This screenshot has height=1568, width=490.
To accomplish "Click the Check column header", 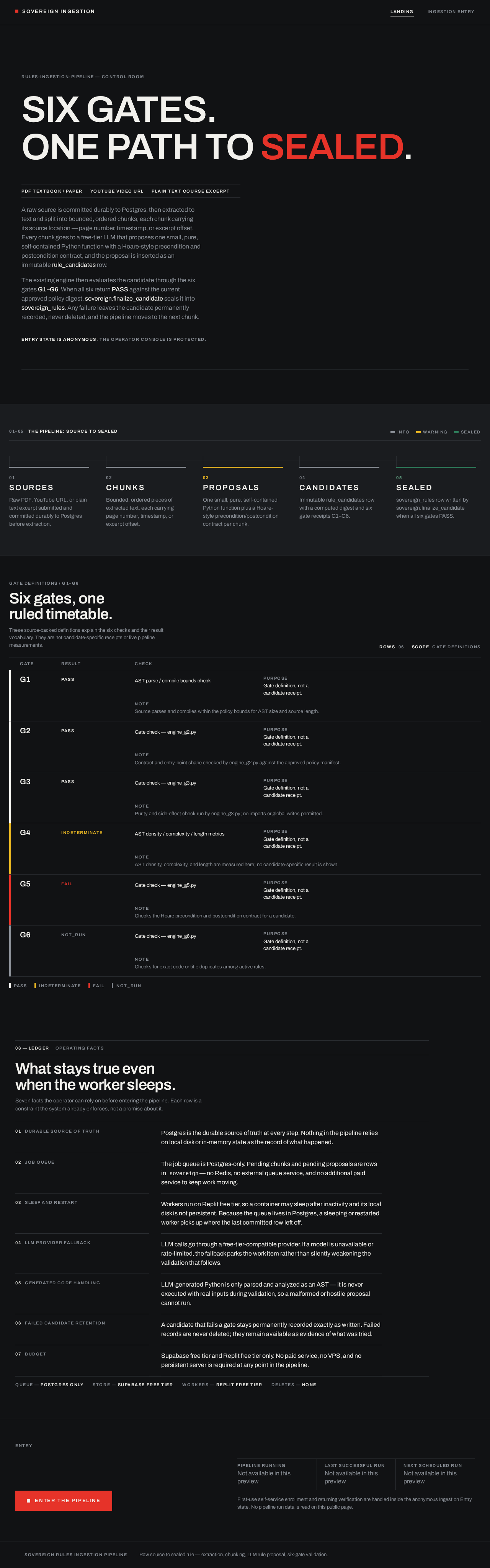I will click(143, 664).
